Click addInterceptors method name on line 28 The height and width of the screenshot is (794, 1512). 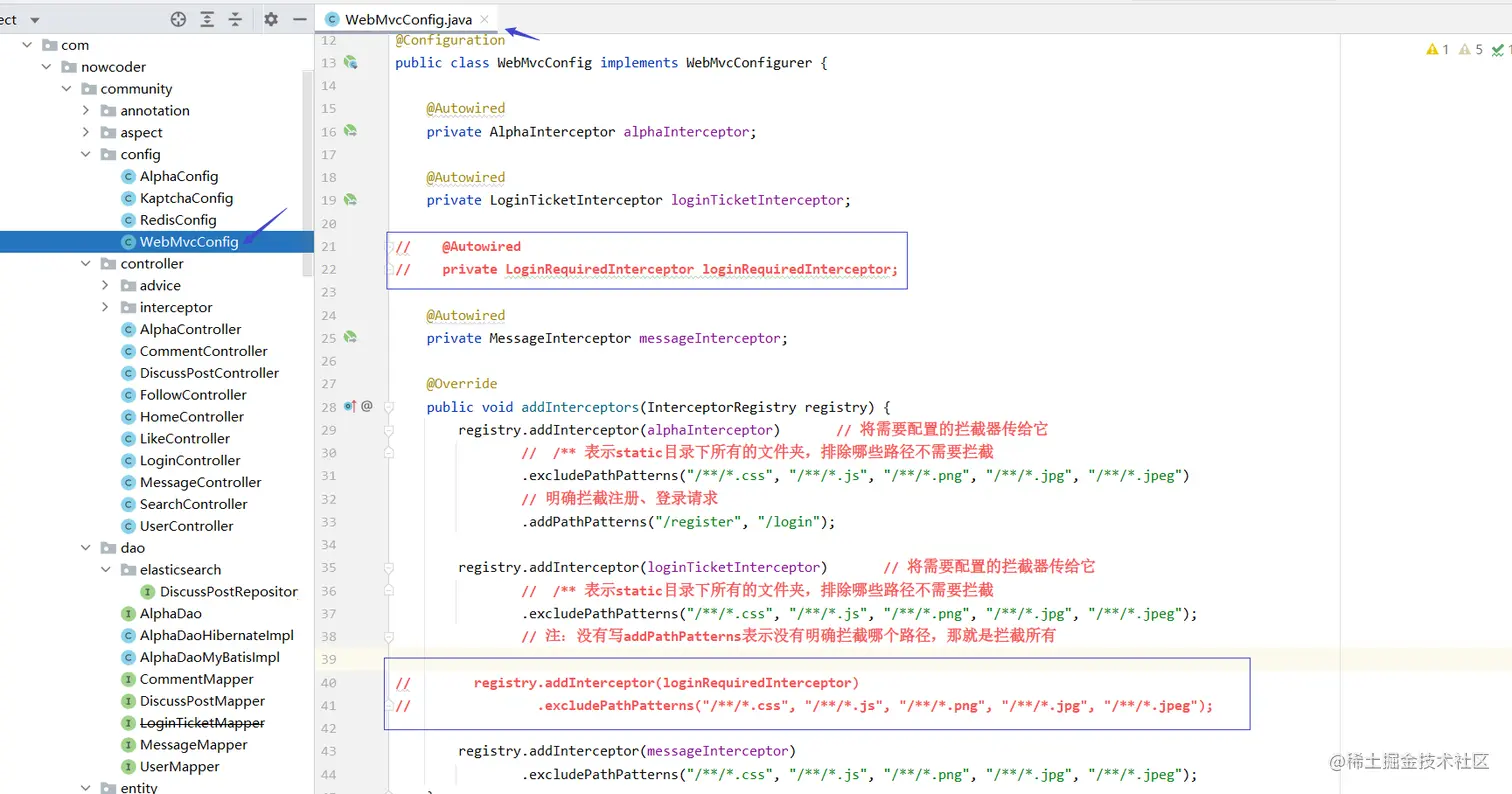click(x=580, y=407)
